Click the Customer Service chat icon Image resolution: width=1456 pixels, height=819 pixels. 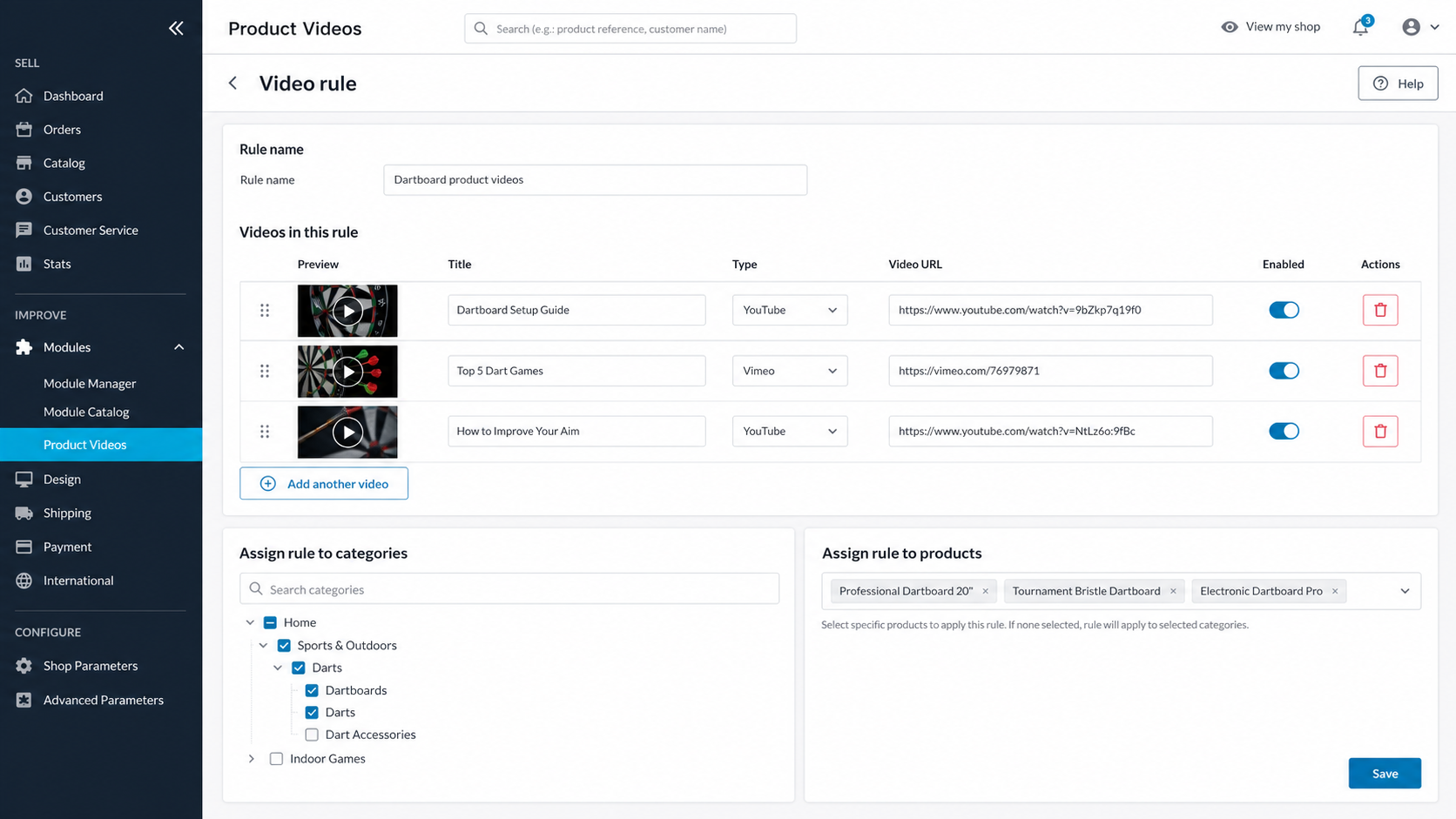[24, 230]
